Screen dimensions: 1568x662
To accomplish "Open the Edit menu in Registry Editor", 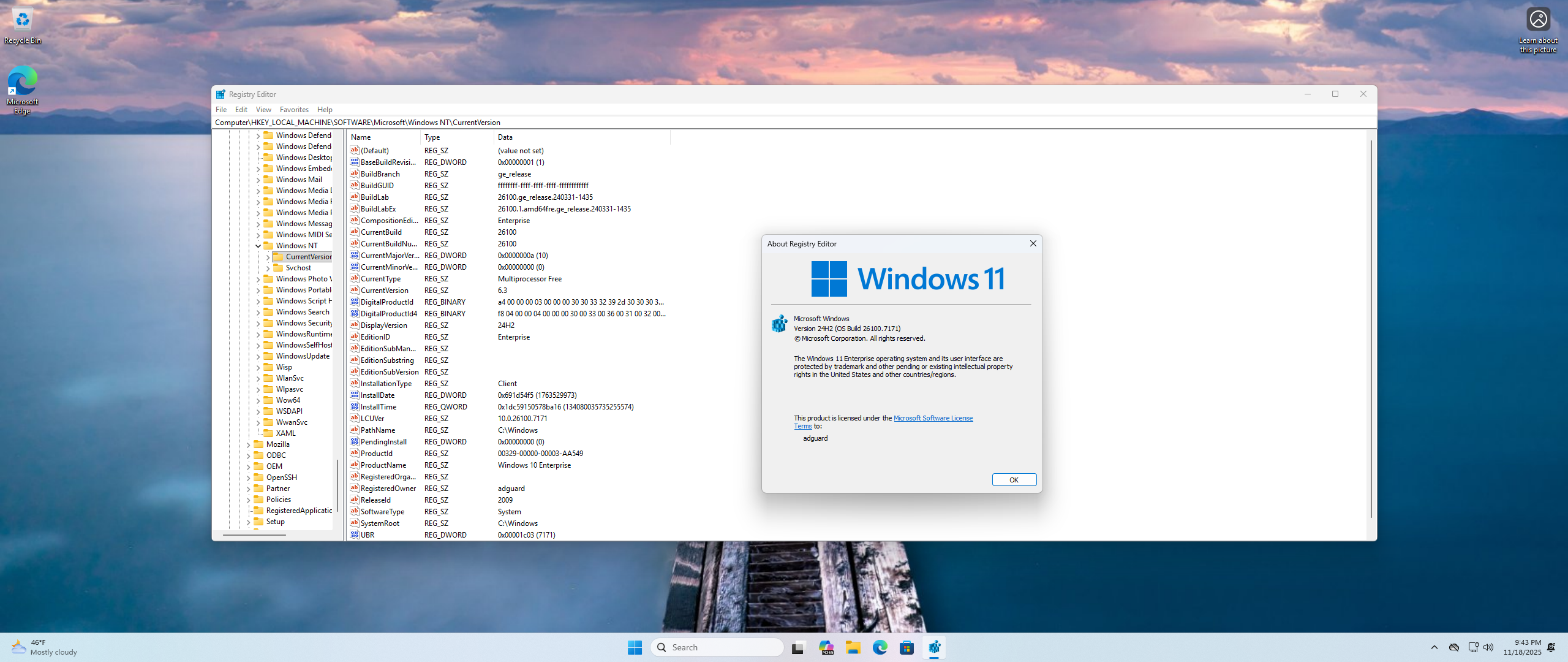I will [241, 110].
